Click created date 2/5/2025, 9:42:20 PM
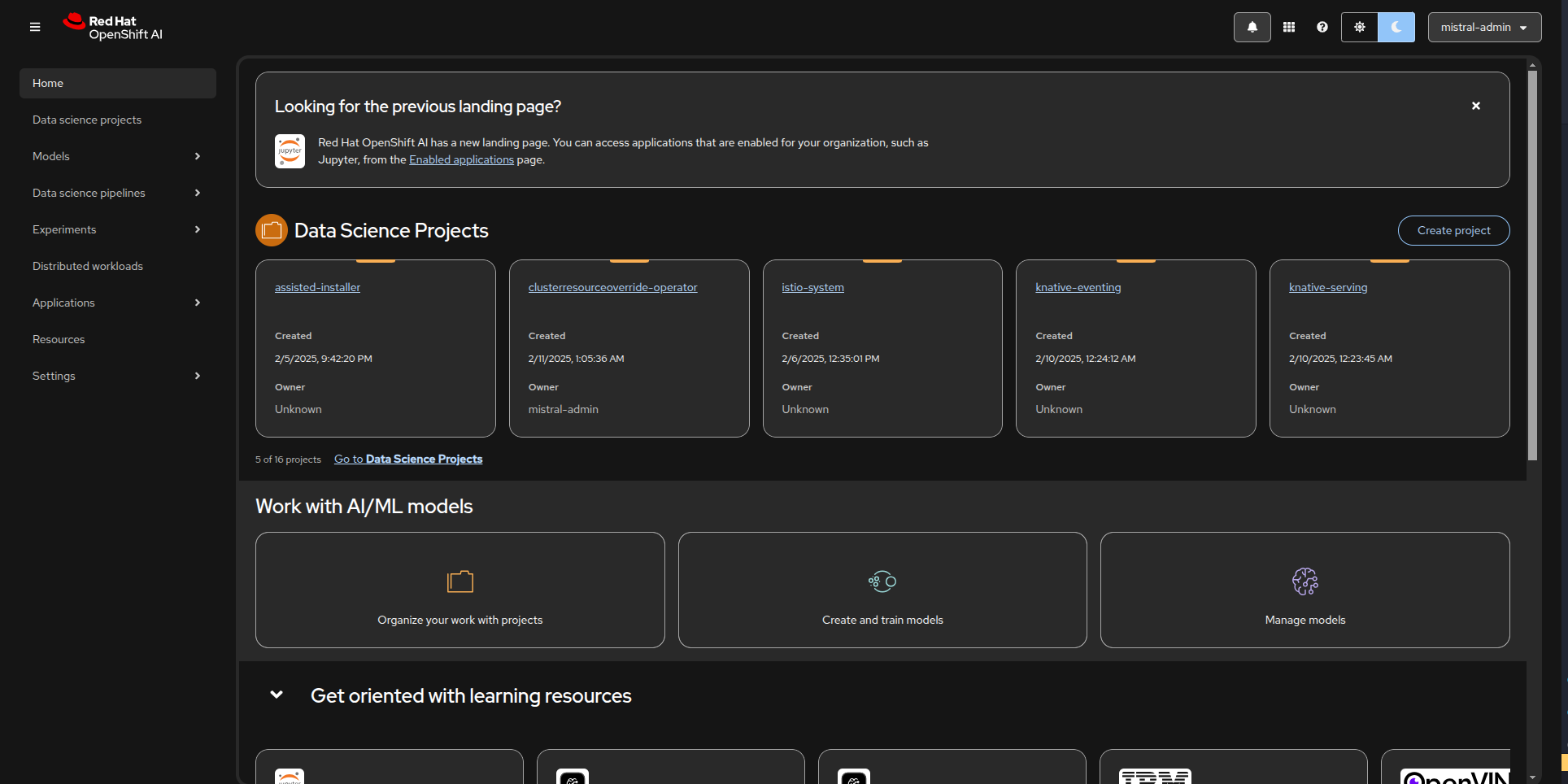Viewport: 1568px width, 784px height. click(x=323, y=359)
